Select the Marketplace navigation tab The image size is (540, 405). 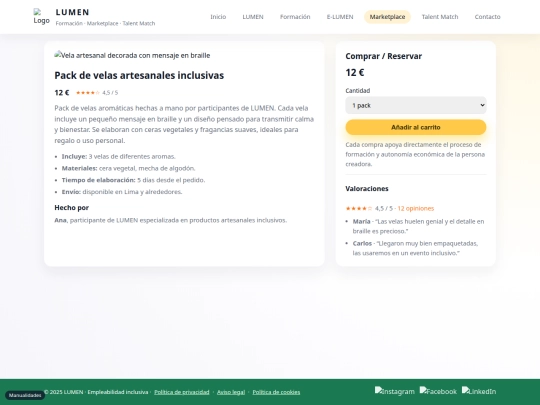[x=387, y=17]
